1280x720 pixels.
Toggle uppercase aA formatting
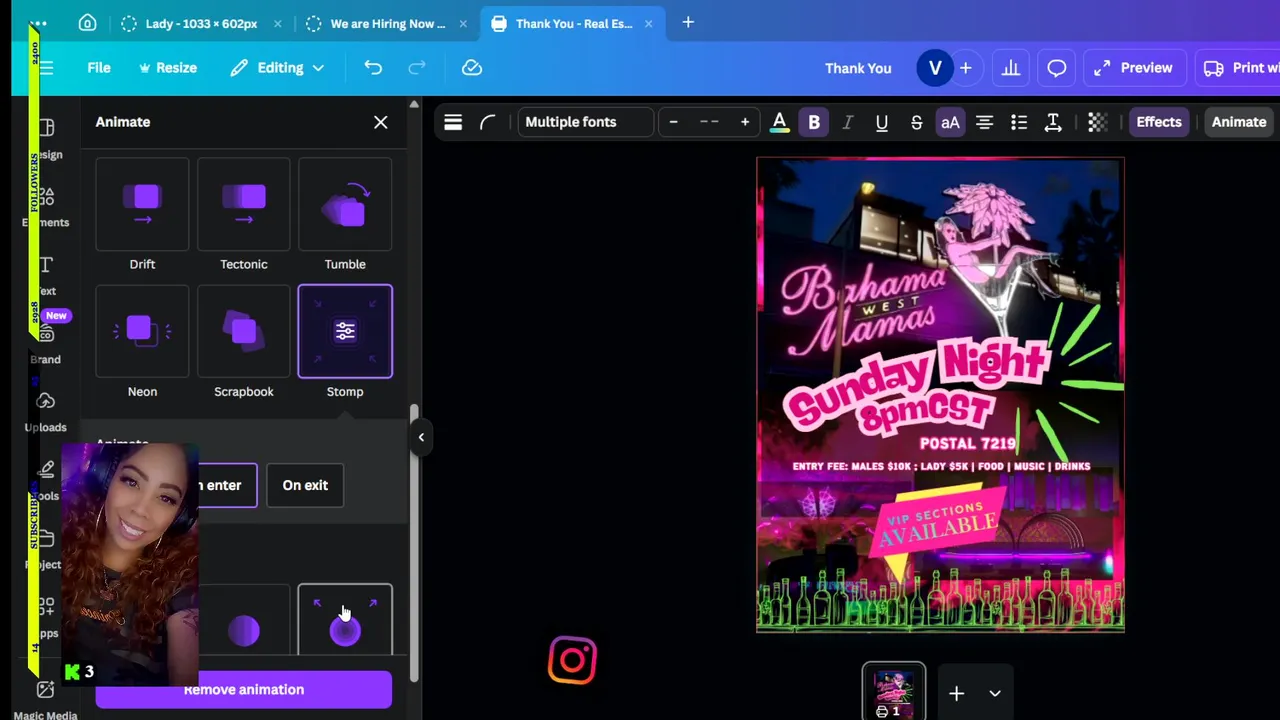tap(950, 122)
